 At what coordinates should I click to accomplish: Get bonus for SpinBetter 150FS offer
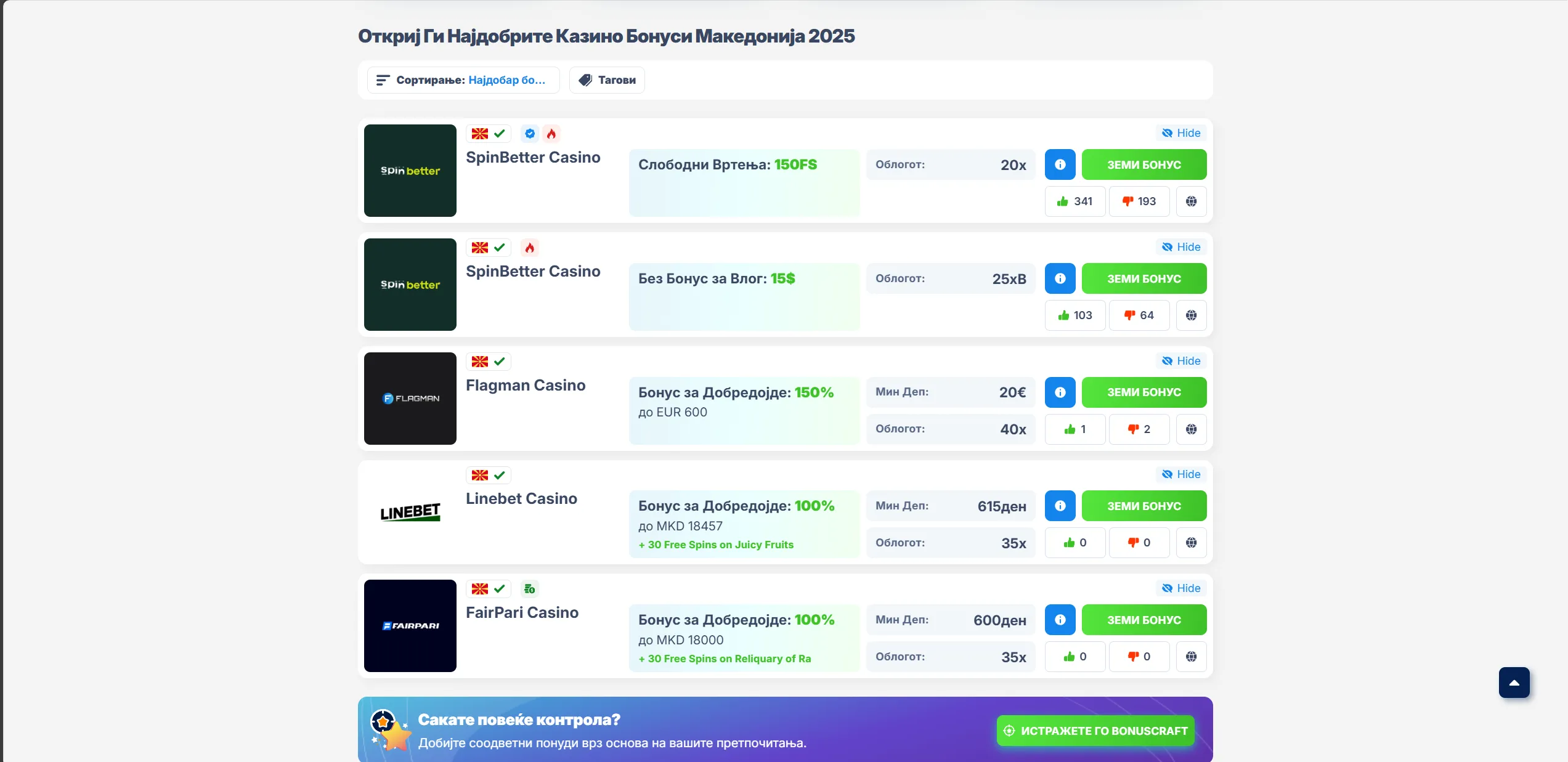[x=1144, y=164]
